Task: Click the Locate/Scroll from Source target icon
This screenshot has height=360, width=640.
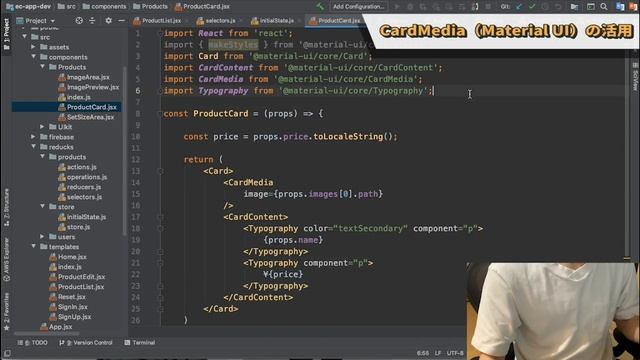Action: coord(79,20)
